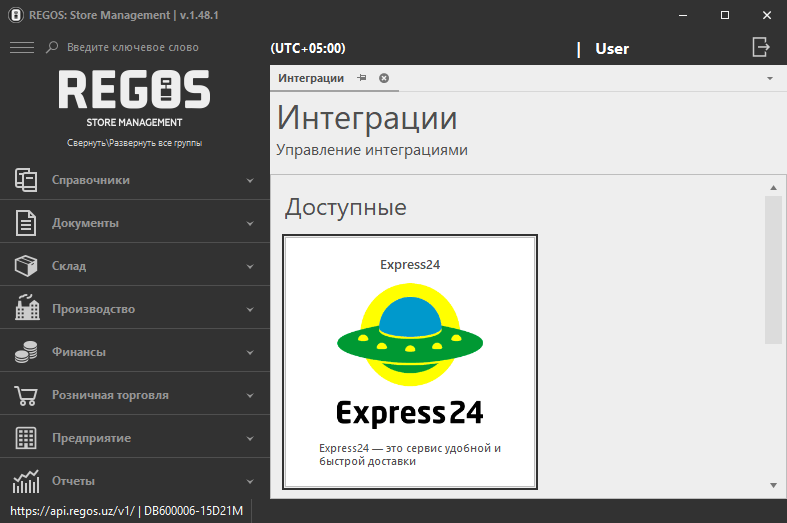Click the Справочники catalog icon
787x523 pixels.
pos(26,180)
